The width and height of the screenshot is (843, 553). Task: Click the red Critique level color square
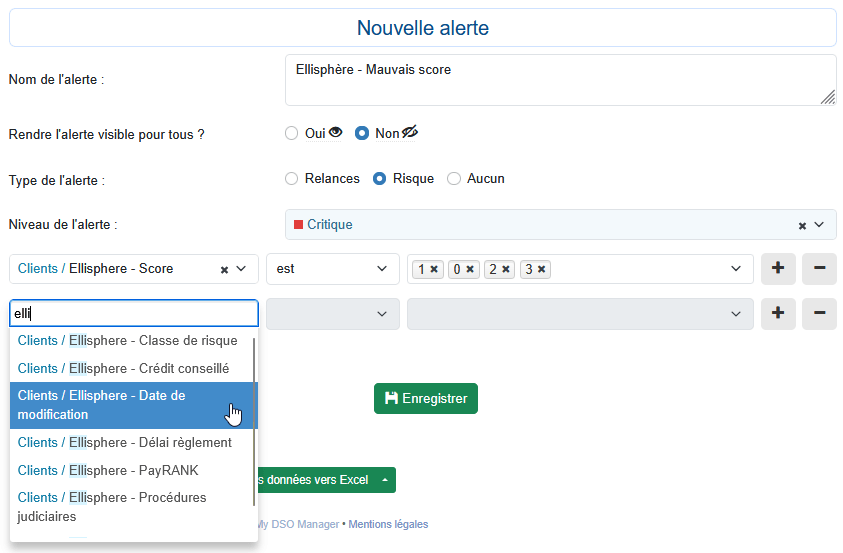click(298, 225)
